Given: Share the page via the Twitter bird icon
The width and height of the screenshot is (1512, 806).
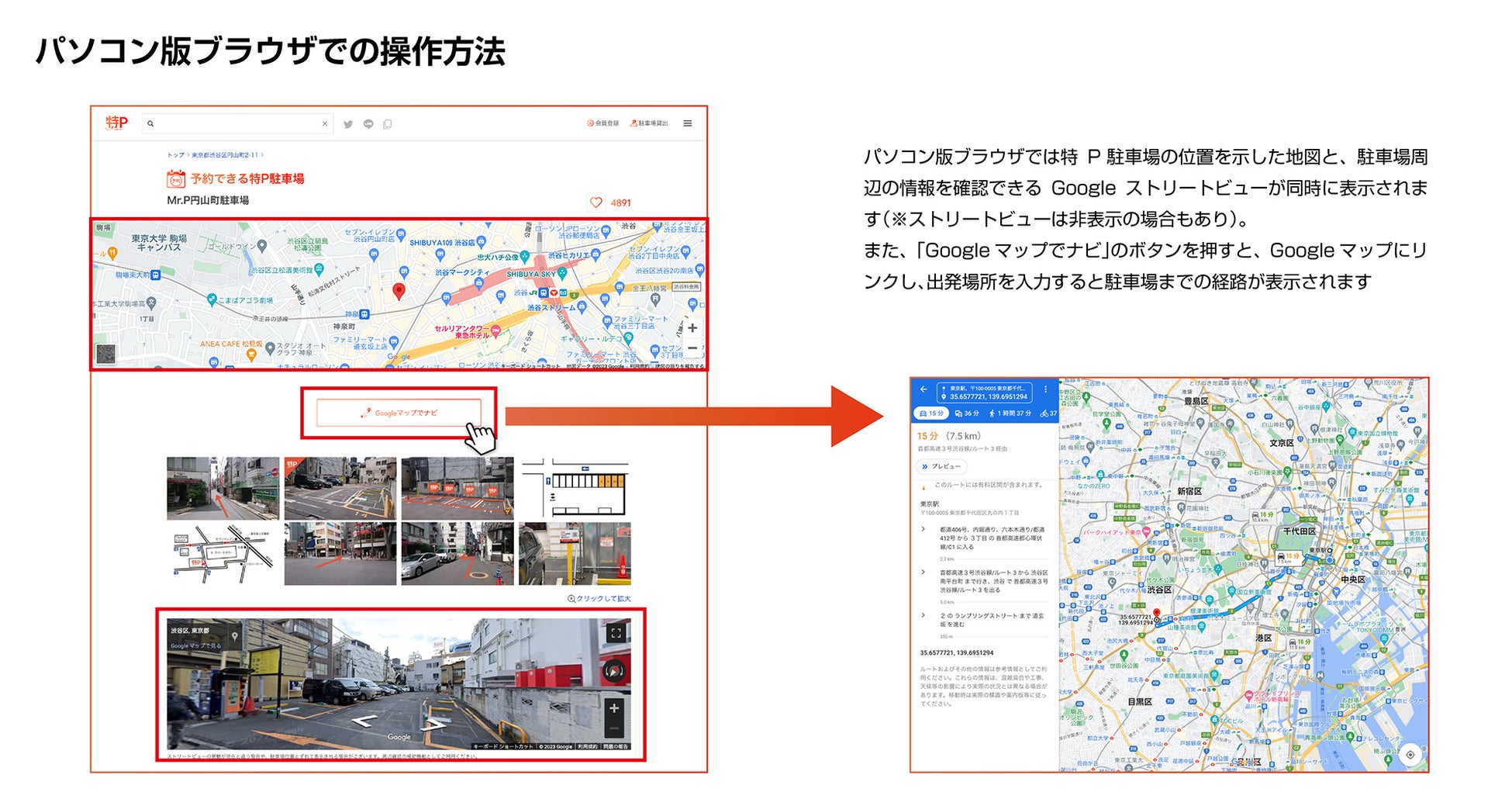Looking at the screenshot, I should click(x=348, y=124).
